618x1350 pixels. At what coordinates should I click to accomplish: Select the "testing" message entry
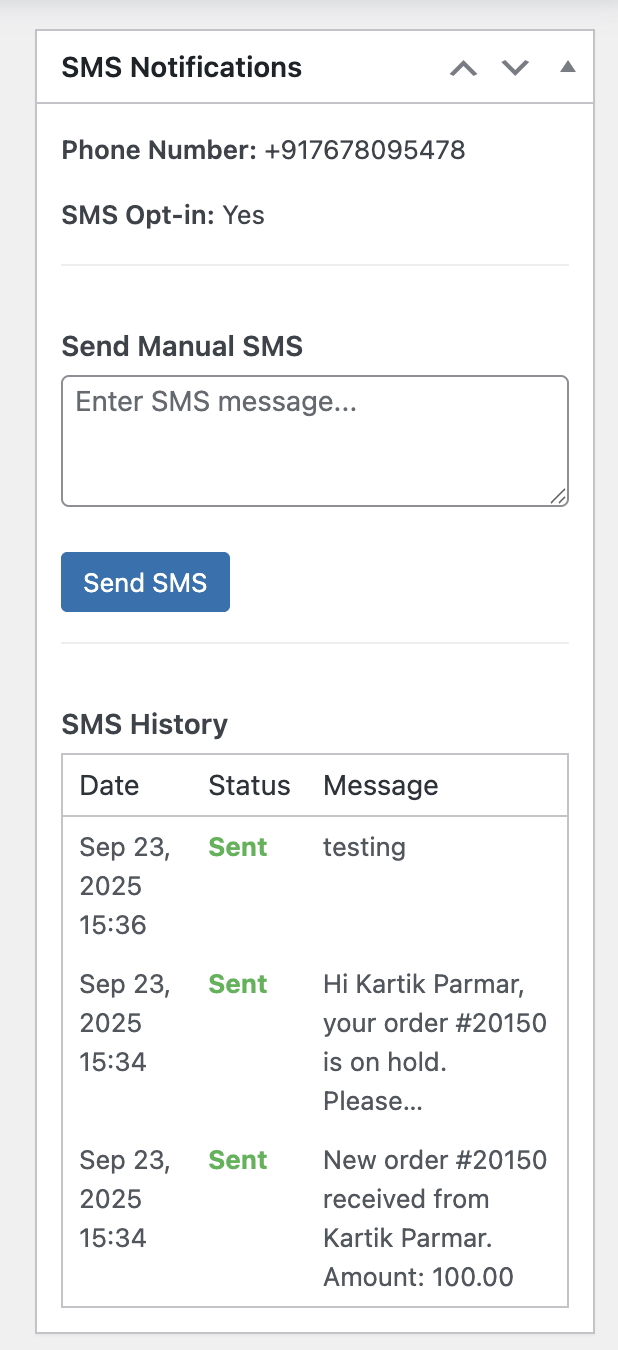364,848
